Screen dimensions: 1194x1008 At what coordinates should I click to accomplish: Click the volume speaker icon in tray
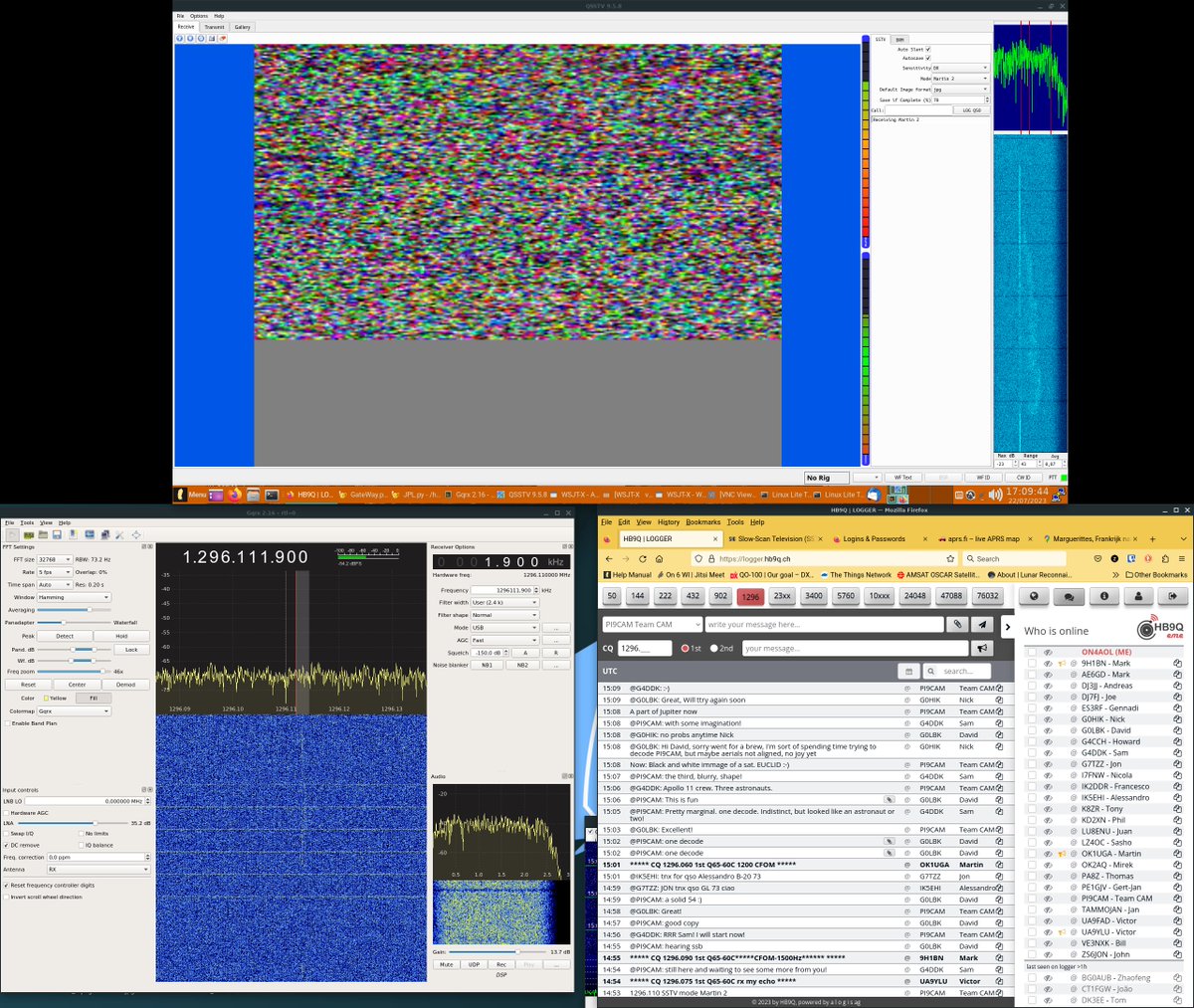point(996,495)
